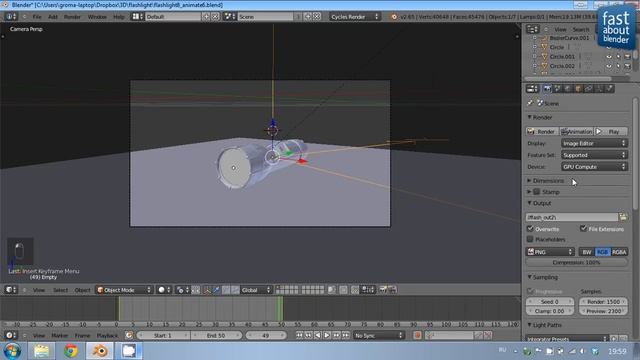Open the viewport shading selector

coord(164,290)
